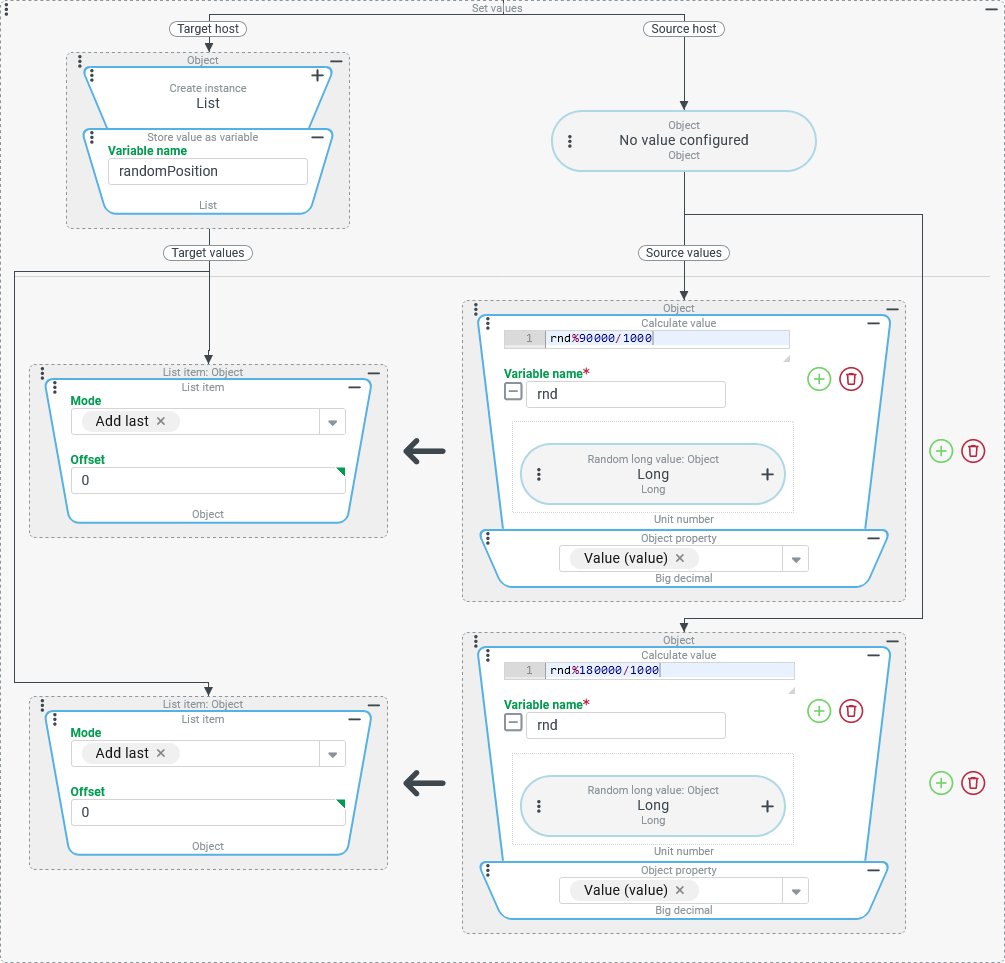Select the No value configured object node

click(x=683, y=140)
